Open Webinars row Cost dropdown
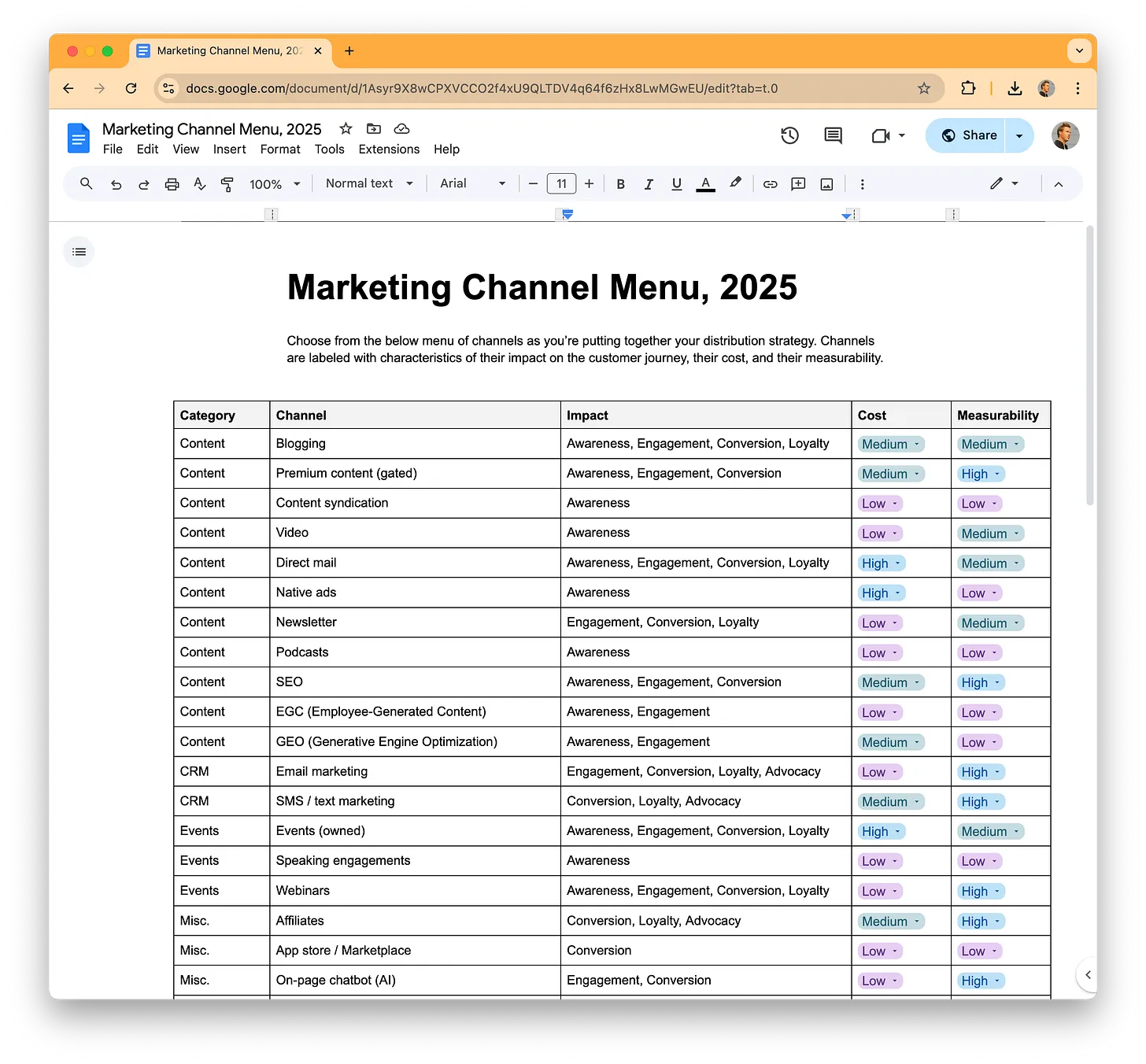Image resolution: width=1146 pixels, height=1064 pixels. click(x=880, y=892)
